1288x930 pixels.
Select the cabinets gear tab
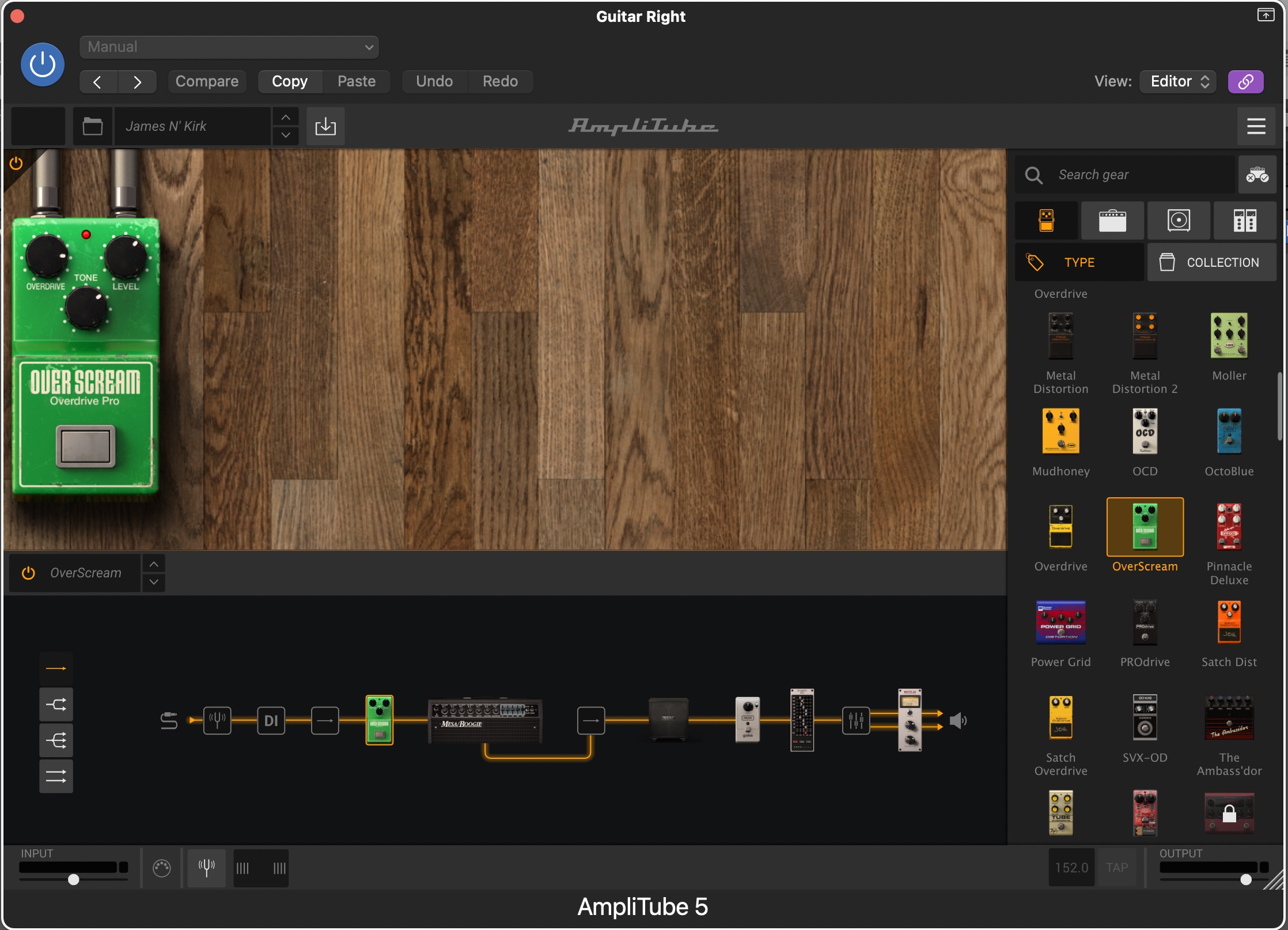point(1179,221)
